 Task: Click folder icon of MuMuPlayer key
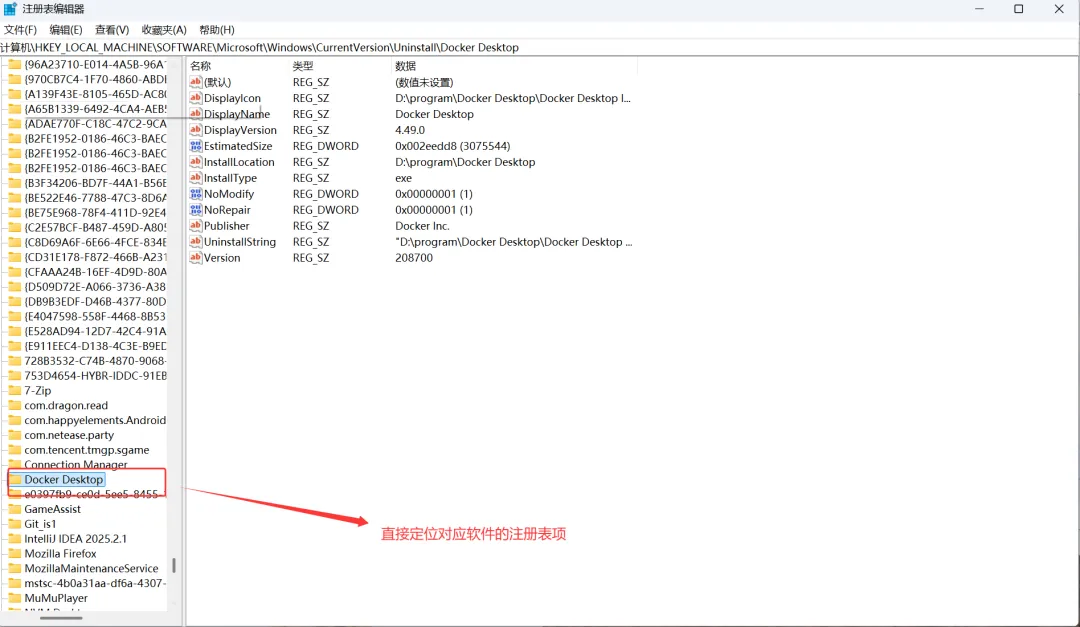point(14,598)
